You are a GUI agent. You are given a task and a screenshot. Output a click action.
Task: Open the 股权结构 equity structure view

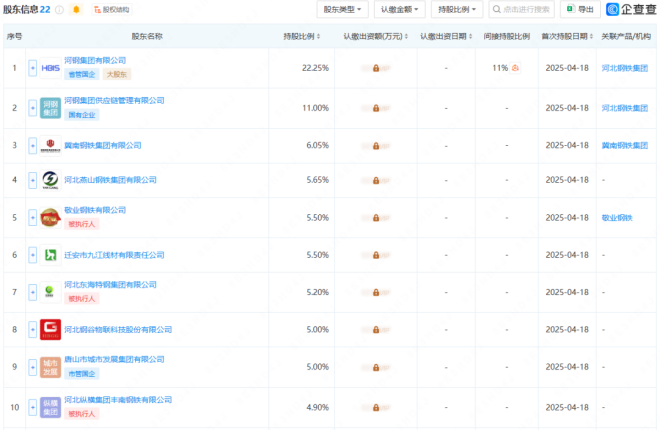pyautogui.click(x=111, y=10)
